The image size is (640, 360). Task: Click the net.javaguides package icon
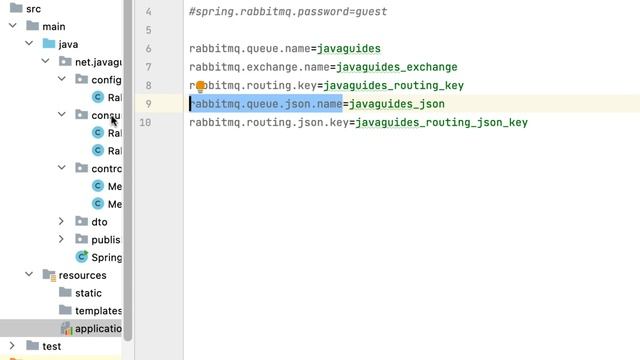click(65, 61)
